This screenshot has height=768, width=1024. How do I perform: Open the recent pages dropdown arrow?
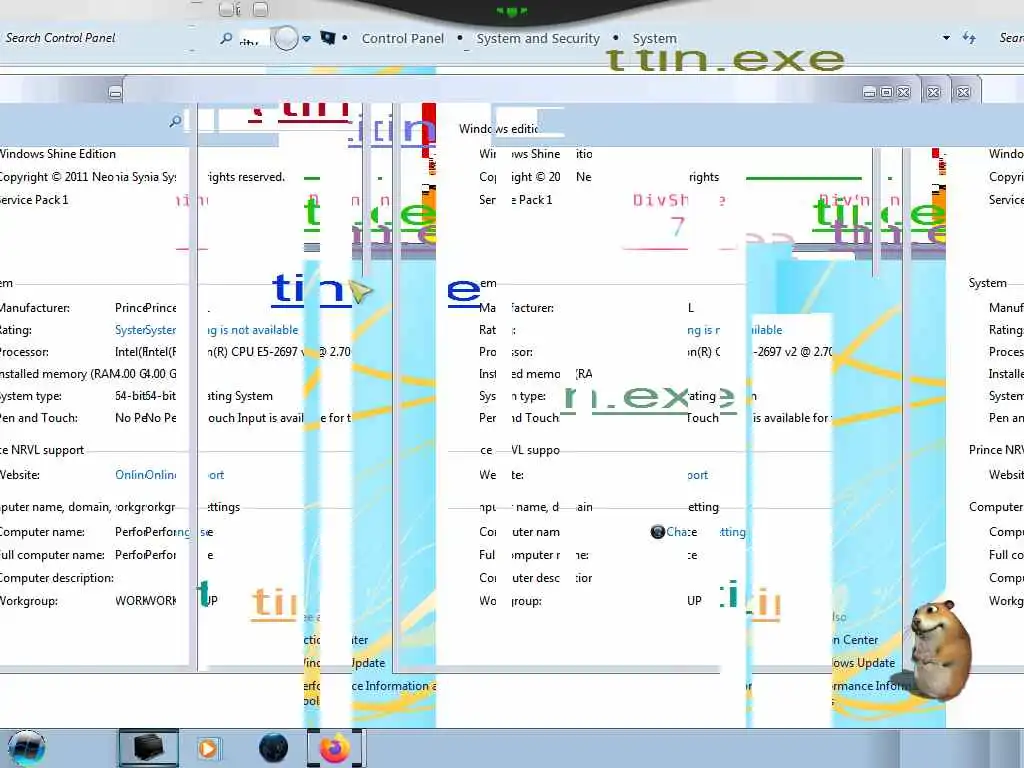pos(306,39)
